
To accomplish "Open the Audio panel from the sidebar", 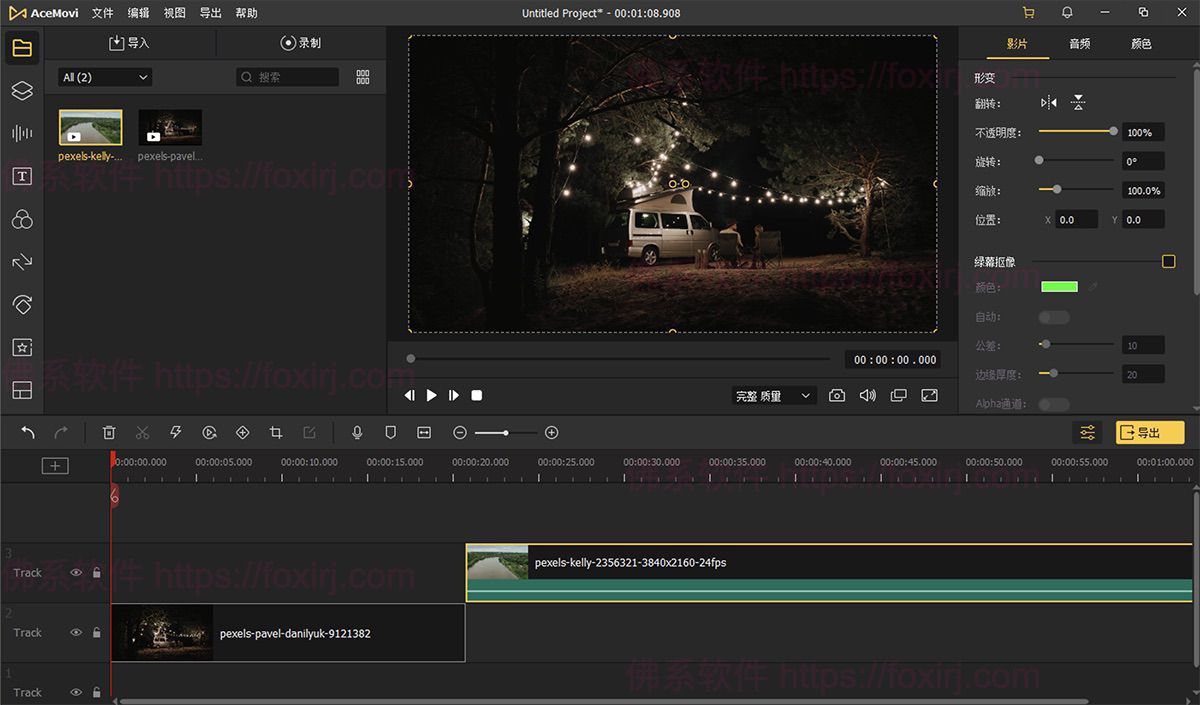I will coord(22,132).
